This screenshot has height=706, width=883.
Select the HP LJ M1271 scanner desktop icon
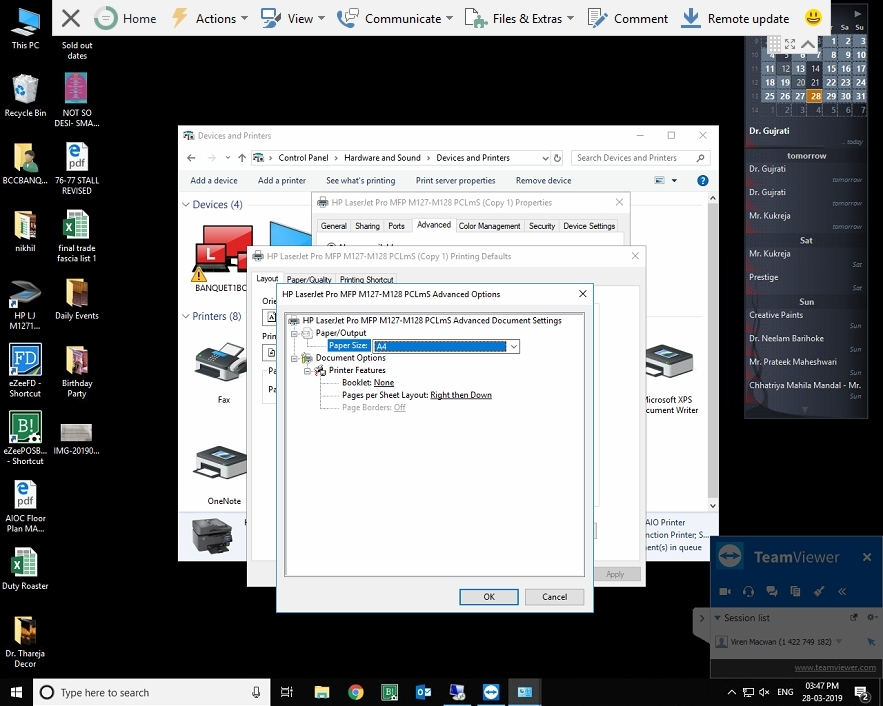point(25,304)
